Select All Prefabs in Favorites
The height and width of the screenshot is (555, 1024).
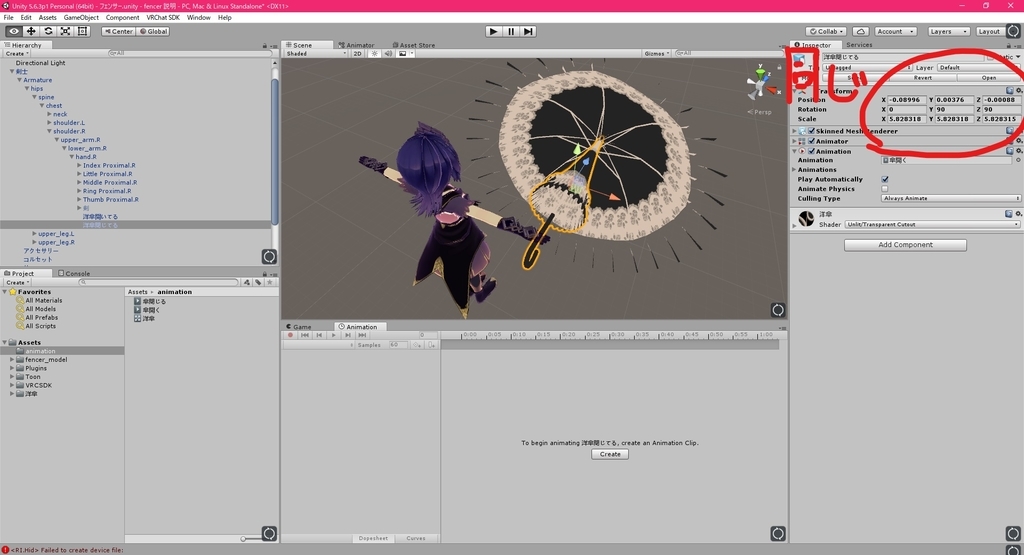coord(41,317)
